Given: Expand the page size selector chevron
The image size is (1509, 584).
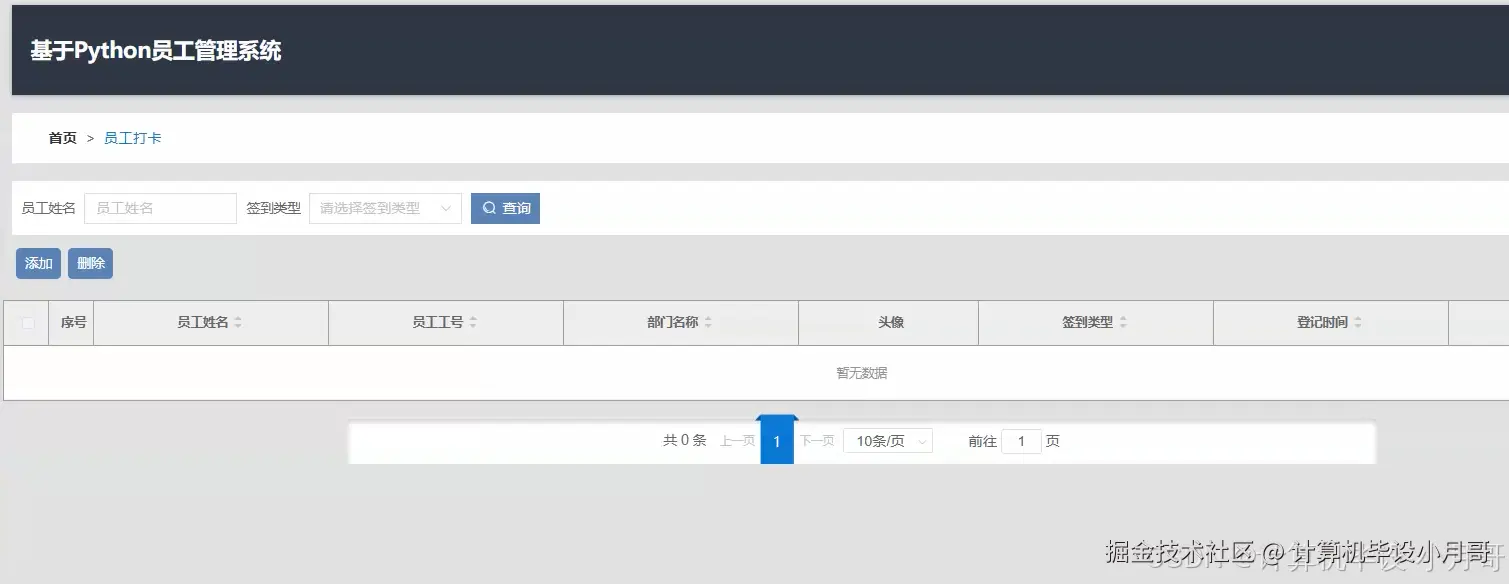Looking at the screenshot, I should tap(922, 441).
